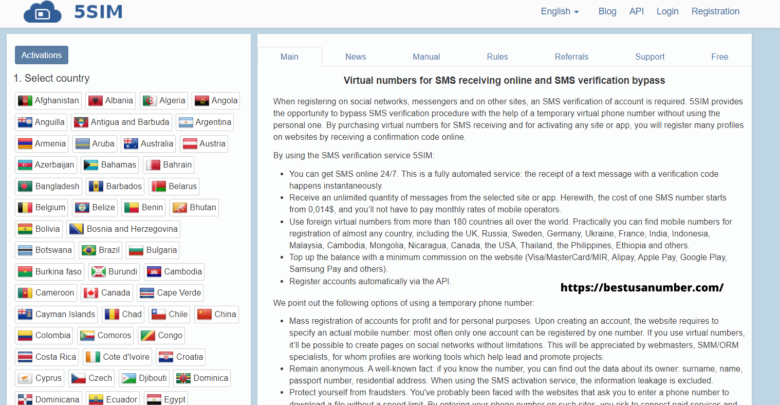Click the Albania flag icon
This screenshot has width=780, height=405.
click(x=95, y=101)
